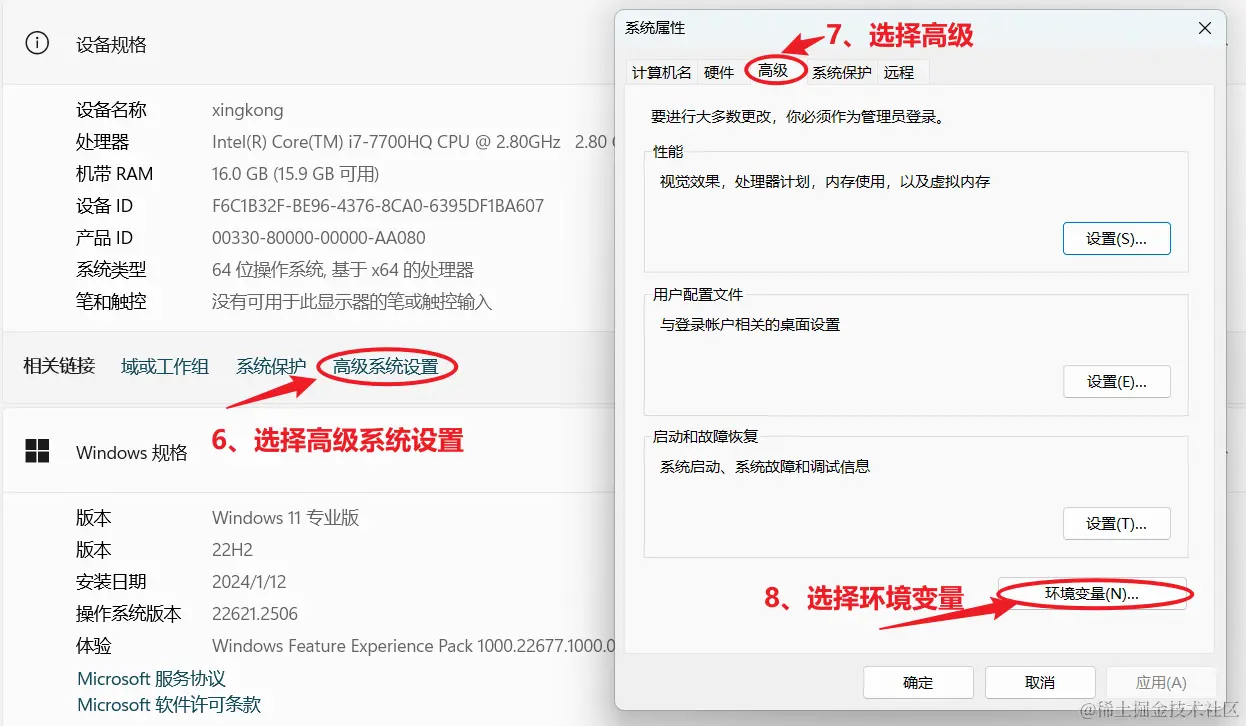Select the 高级 tab

point(773,71)
